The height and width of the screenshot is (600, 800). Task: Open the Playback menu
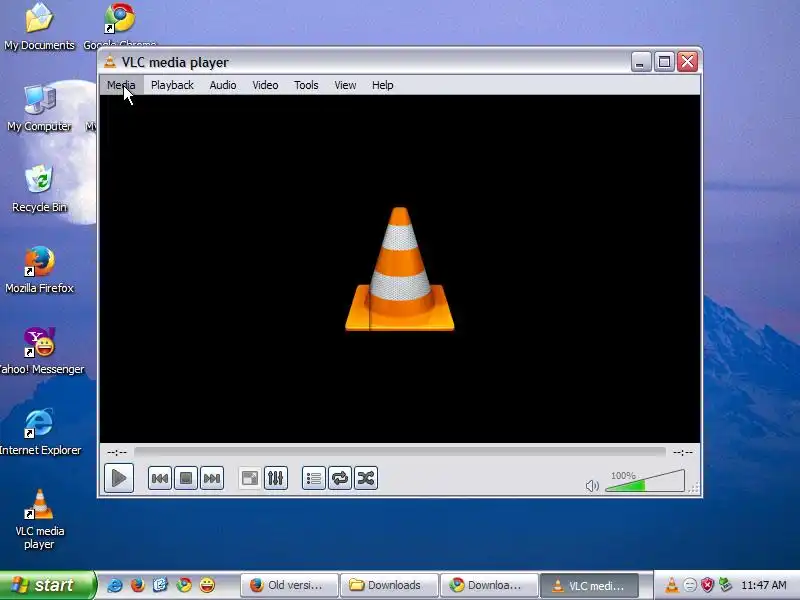tap(172, 85)
